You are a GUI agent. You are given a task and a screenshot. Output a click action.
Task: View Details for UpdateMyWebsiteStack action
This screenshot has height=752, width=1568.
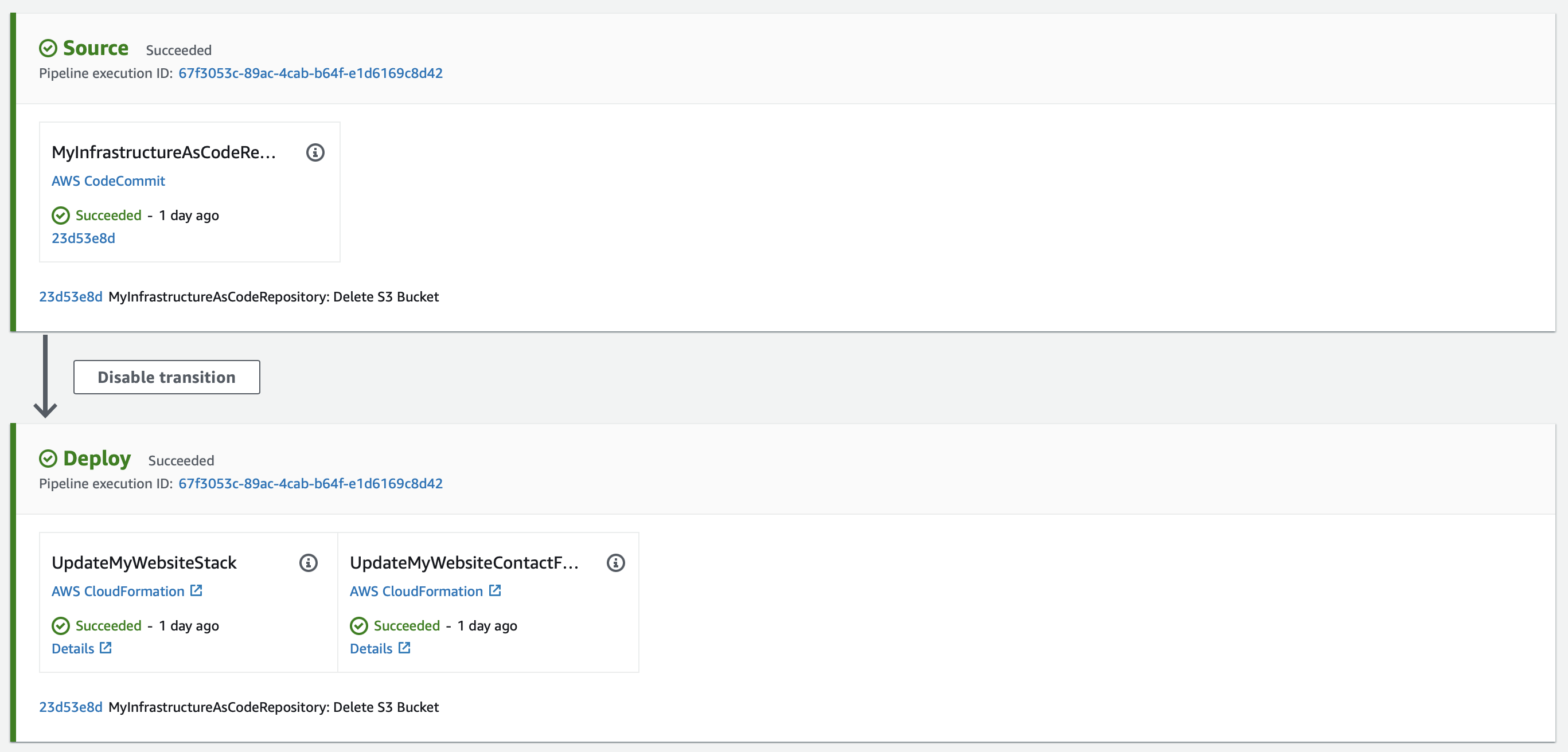pos(73,649)
